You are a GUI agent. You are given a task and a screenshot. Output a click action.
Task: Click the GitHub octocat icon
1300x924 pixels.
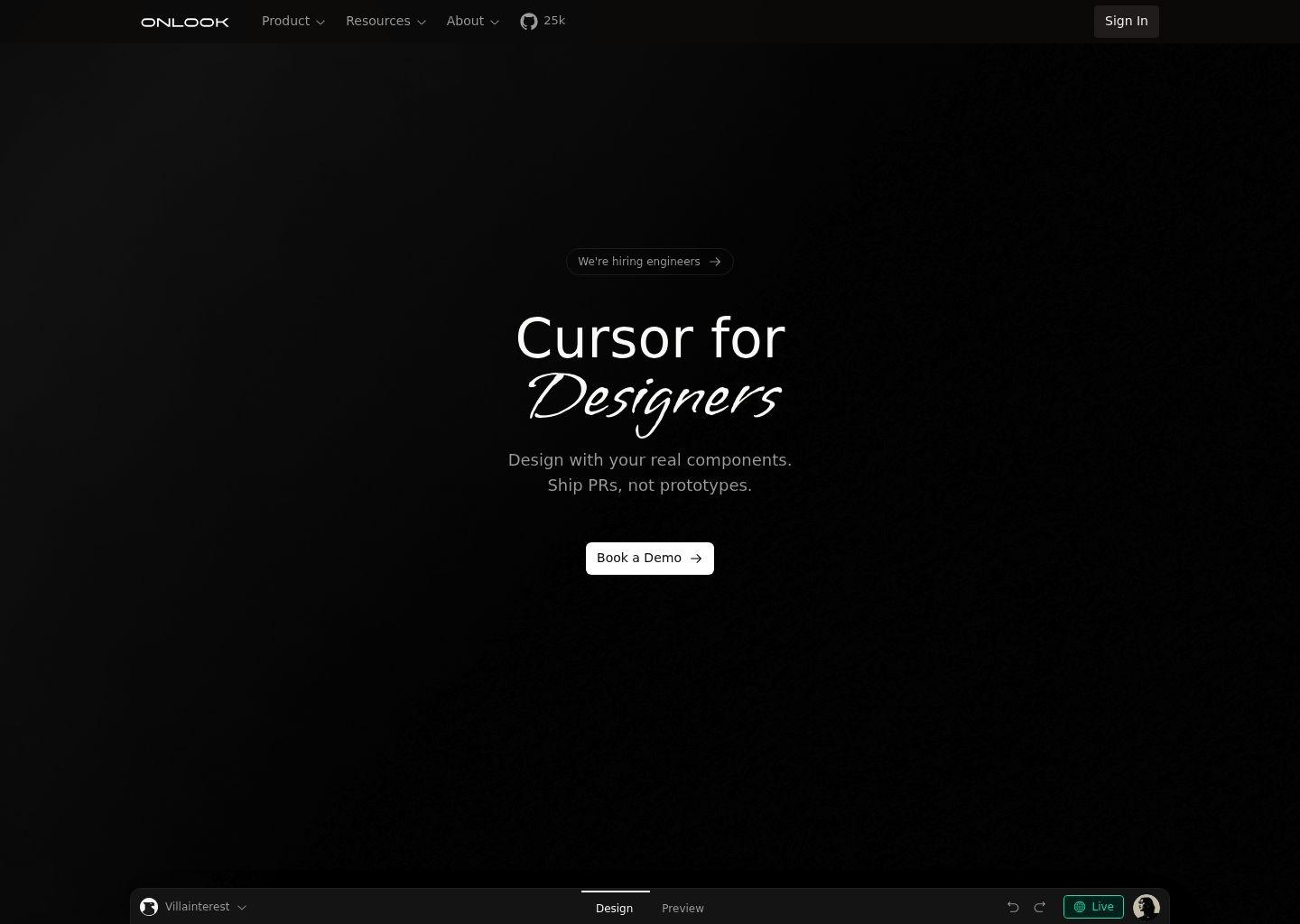pyautogui.click(x=529, y=21)
